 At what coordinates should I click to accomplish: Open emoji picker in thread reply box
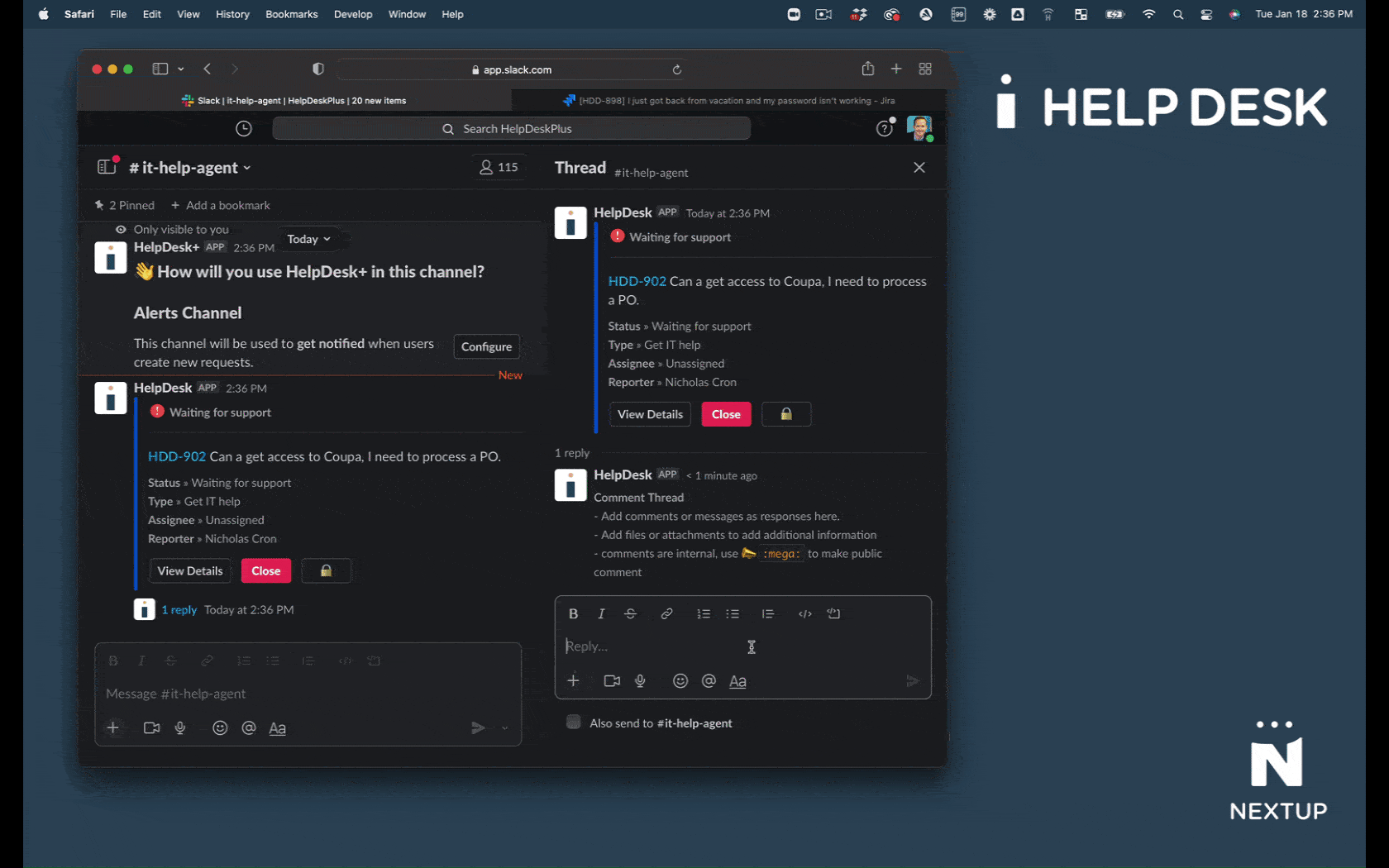pos(680,680)
